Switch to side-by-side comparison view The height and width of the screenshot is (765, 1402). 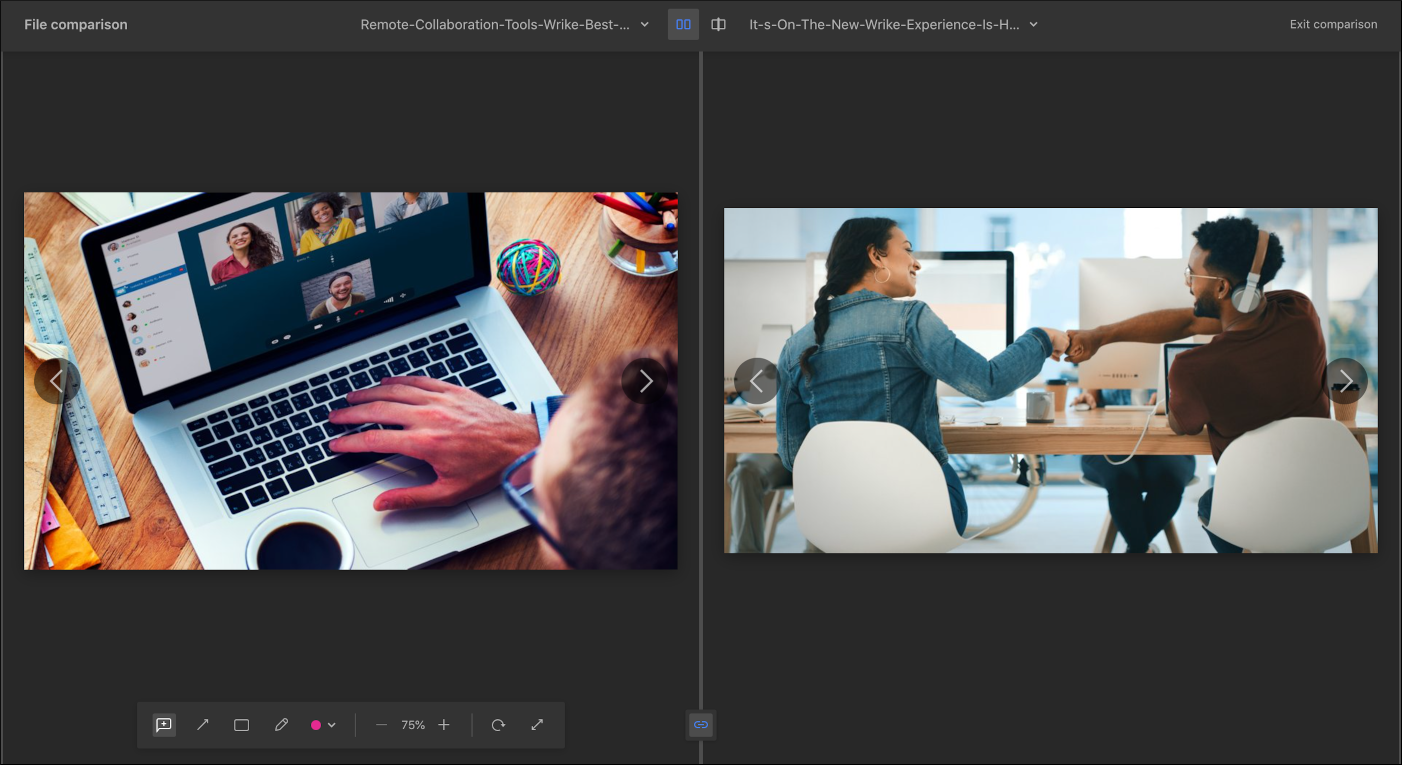[x=683, y=24]
